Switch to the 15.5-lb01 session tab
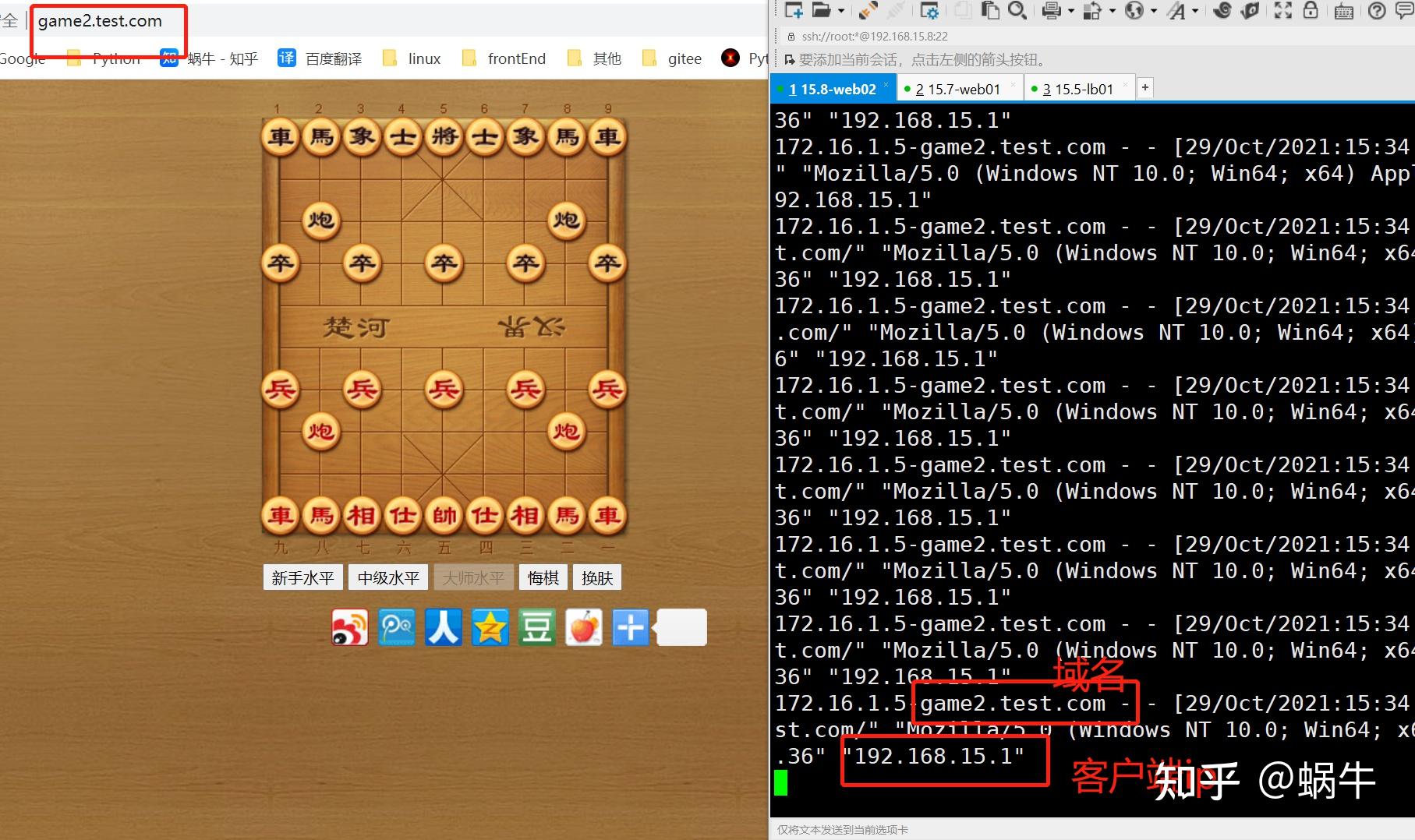The height and width of the screenshot is (840, 1415). coord(1078,89)
